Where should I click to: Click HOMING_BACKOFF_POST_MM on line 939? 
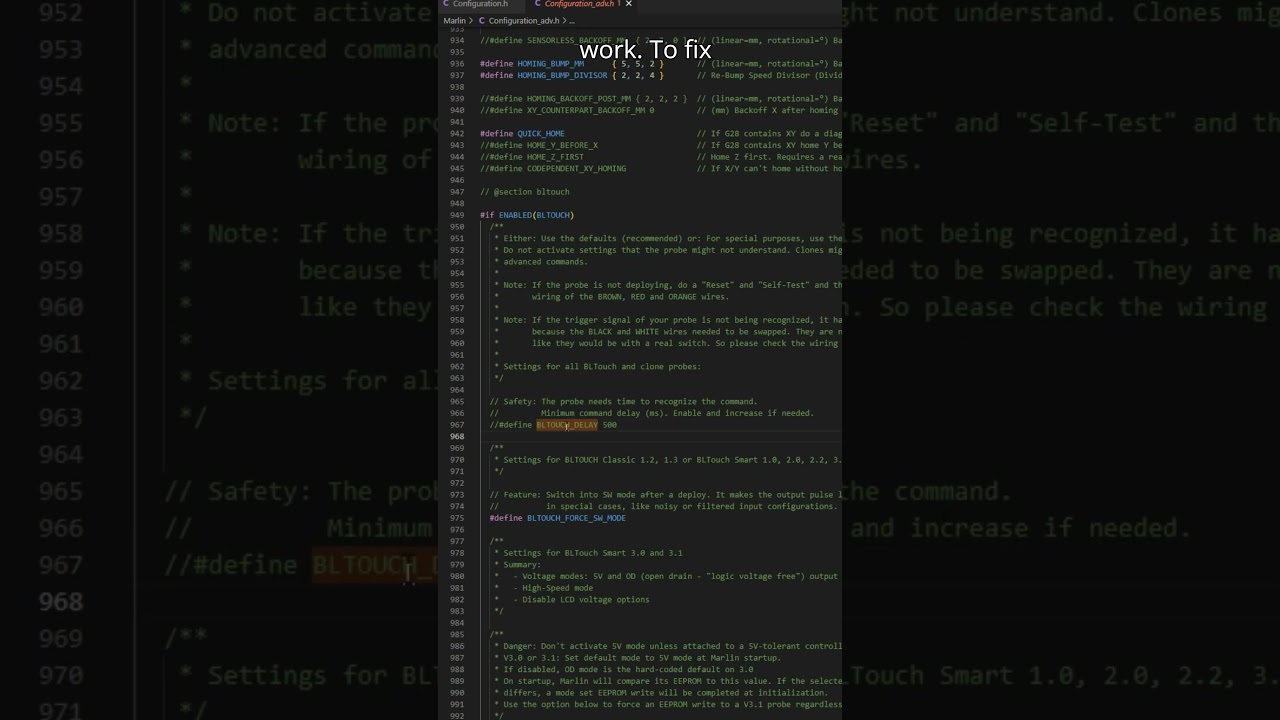[579, 99]
